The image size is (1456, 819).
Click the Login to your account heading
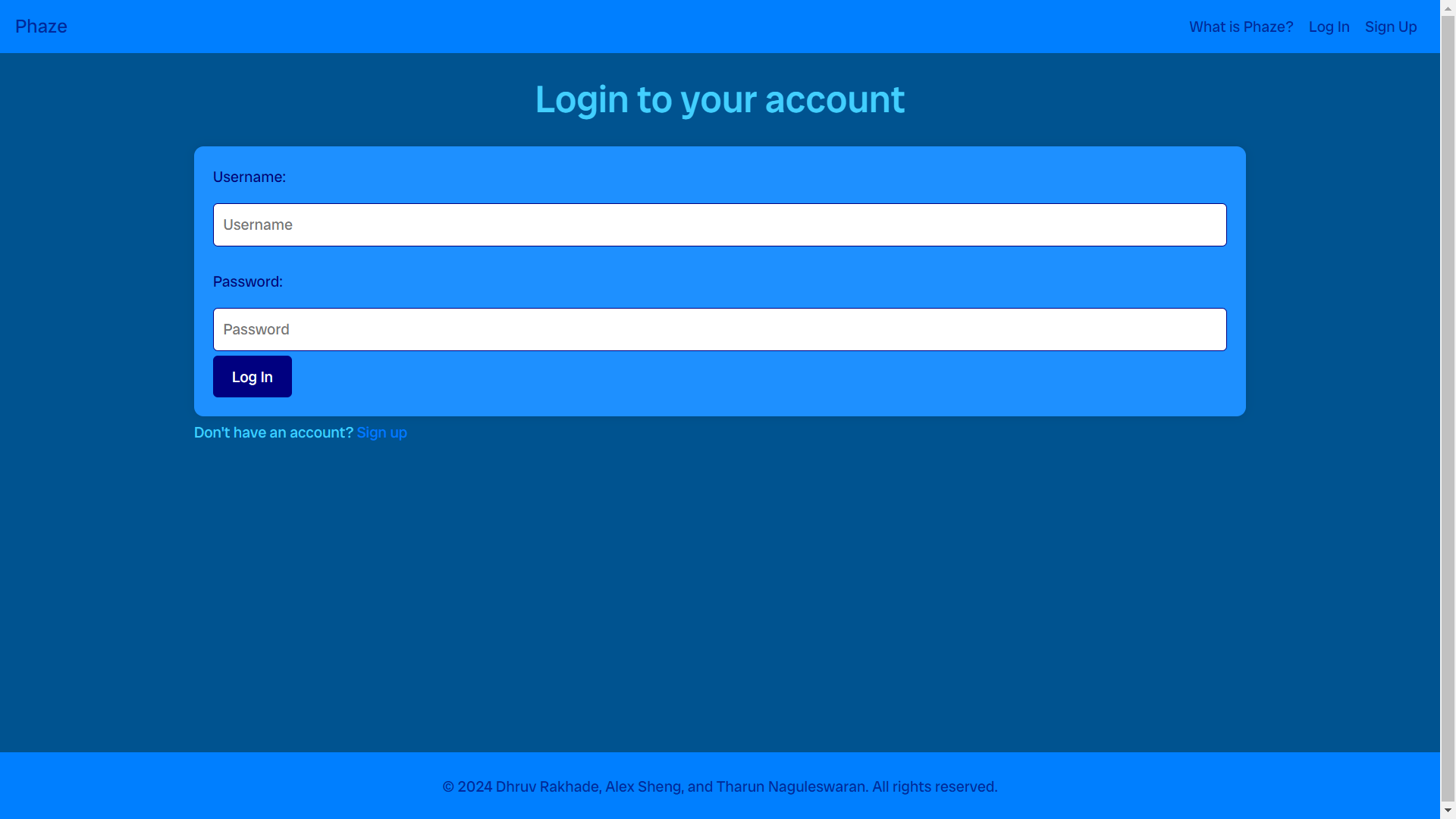720,99
